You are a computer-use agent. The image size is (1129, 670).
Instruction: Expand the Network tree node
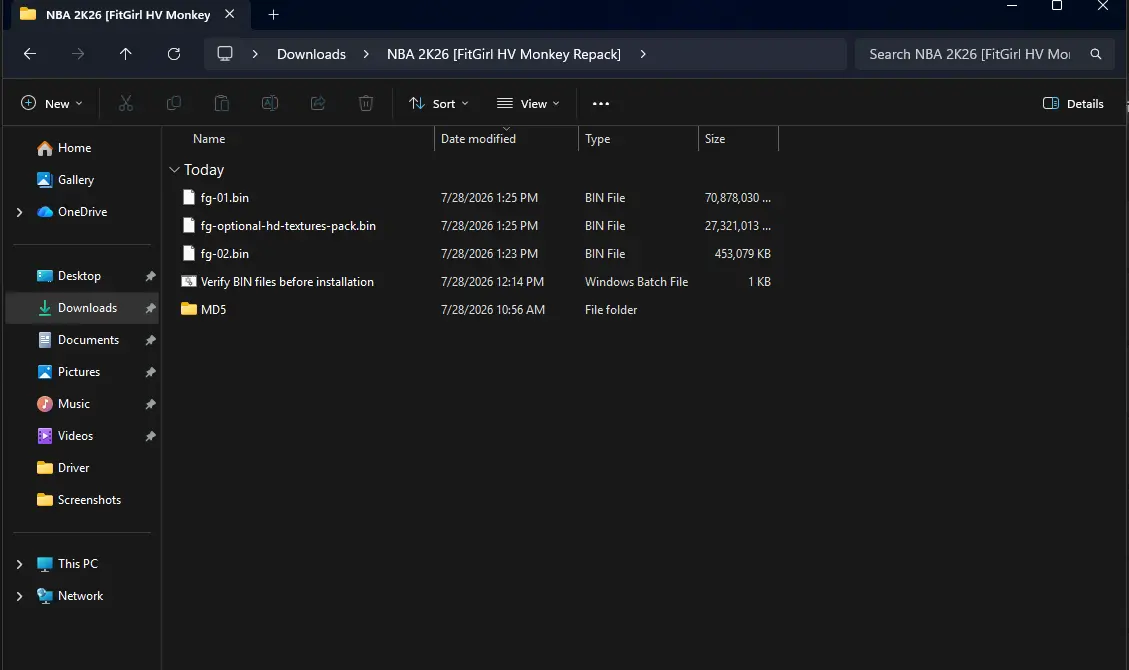19,596
